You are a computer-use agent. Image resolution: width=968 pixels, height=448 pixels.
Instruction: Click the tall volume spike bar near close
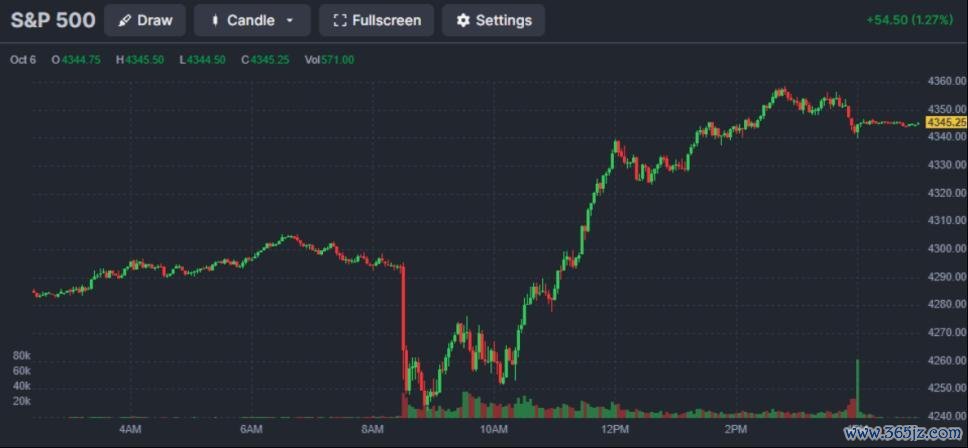857,388
